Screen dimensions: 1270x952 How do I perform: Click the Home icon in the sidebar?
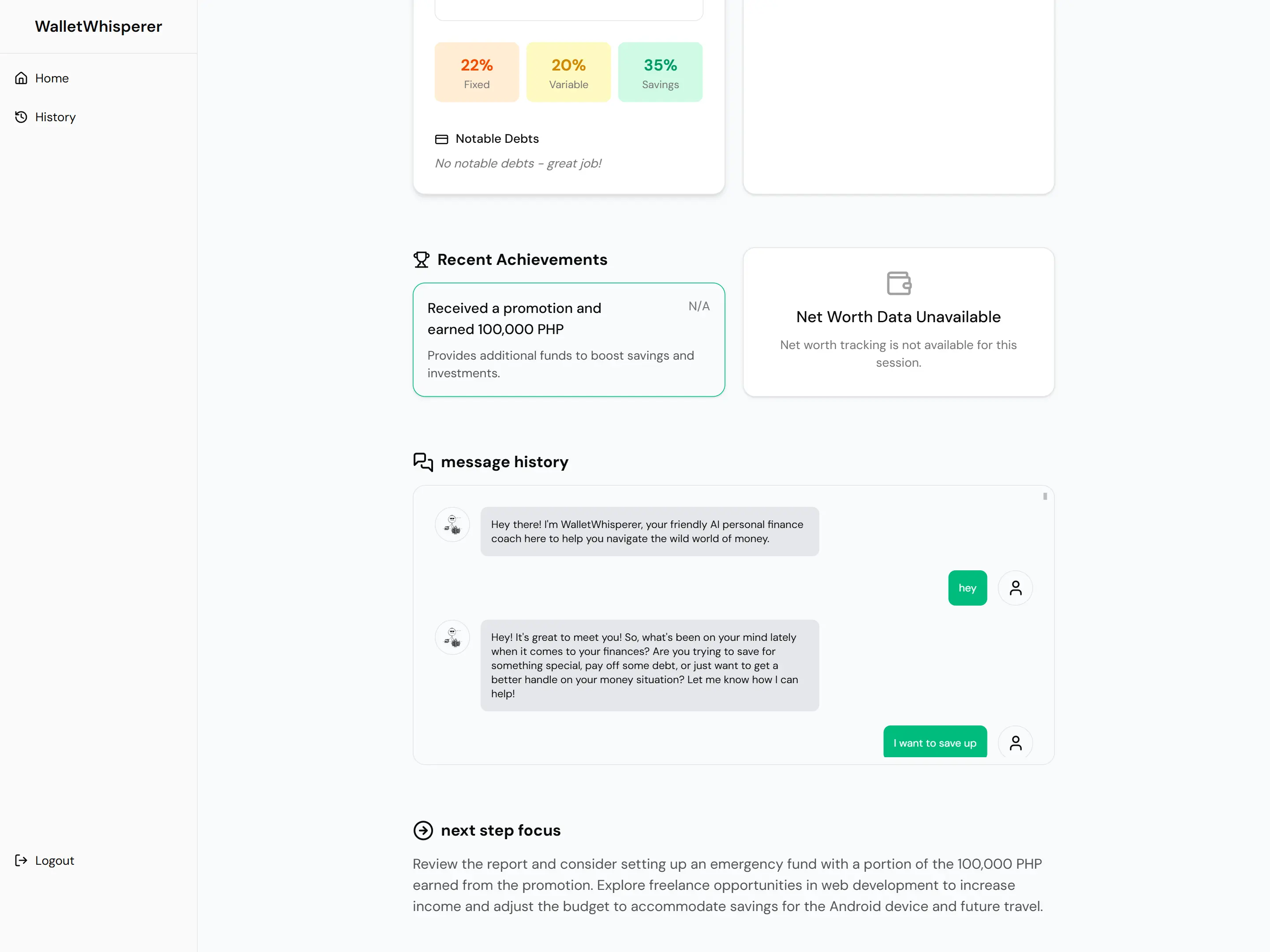(x=21, y=78)
